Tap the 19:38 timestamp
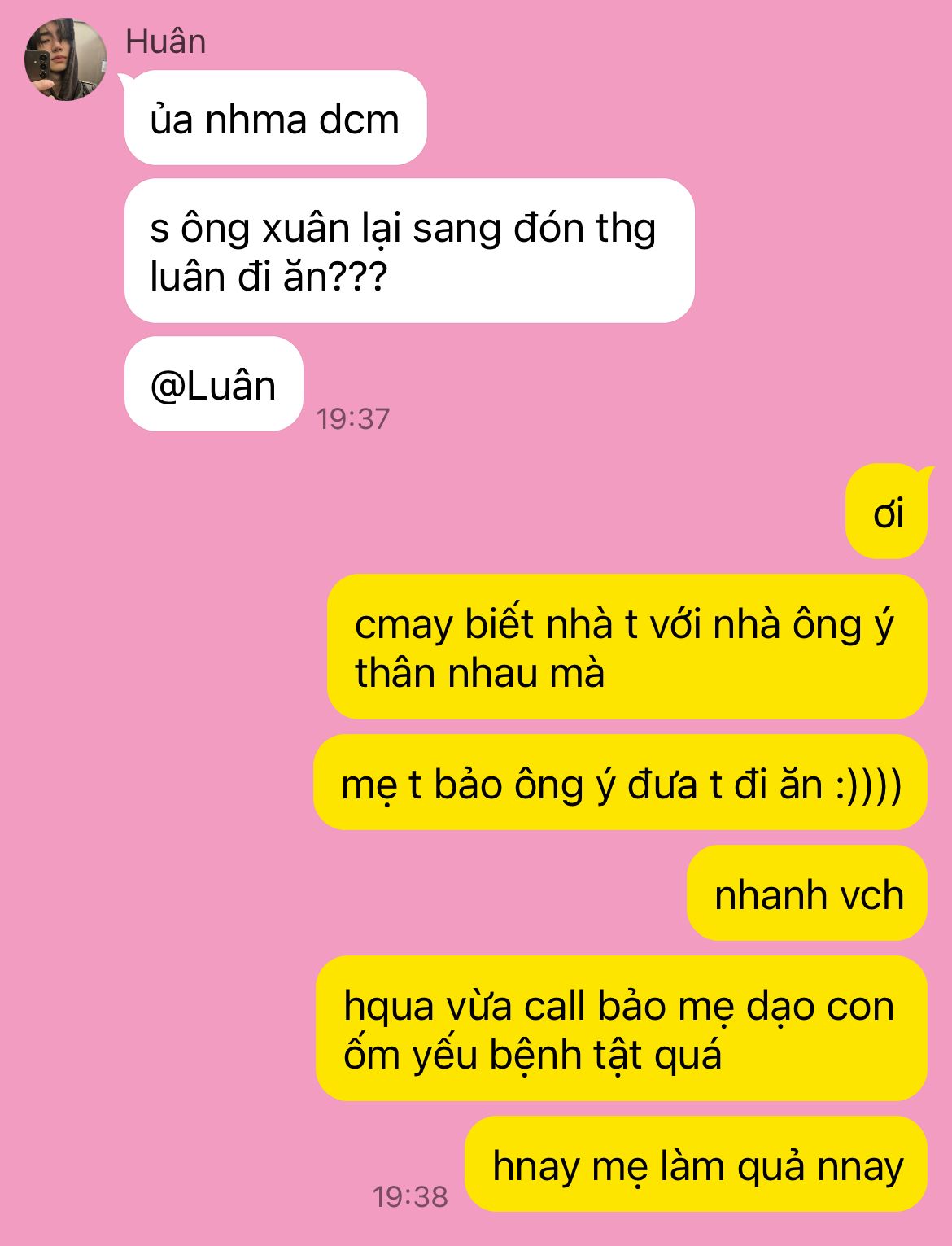The width and height of the screenshot is (952, 1246). [410, 1196]
